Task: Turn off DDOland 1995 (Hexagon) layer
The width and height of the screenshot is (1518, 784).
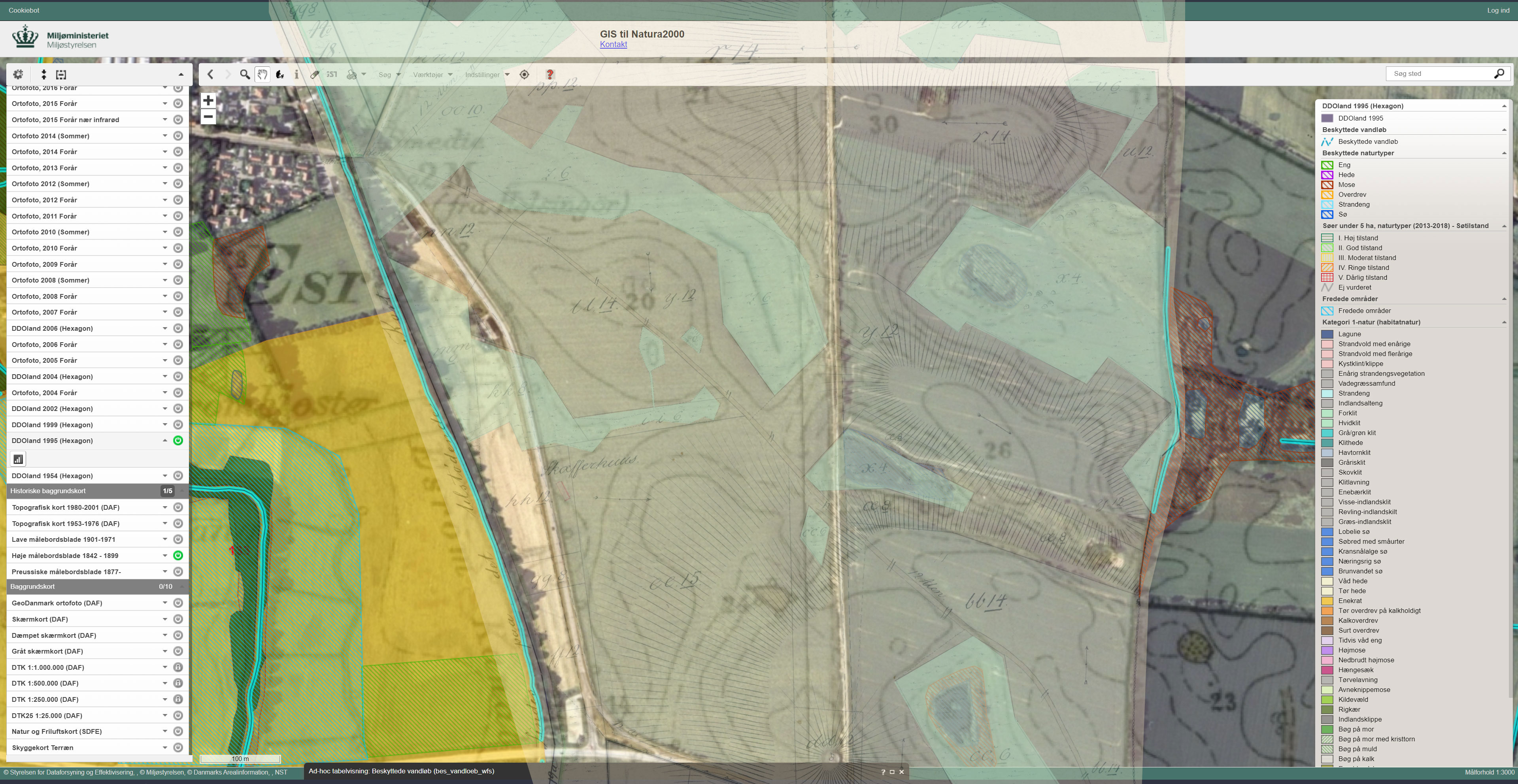Action: (178, 441)
